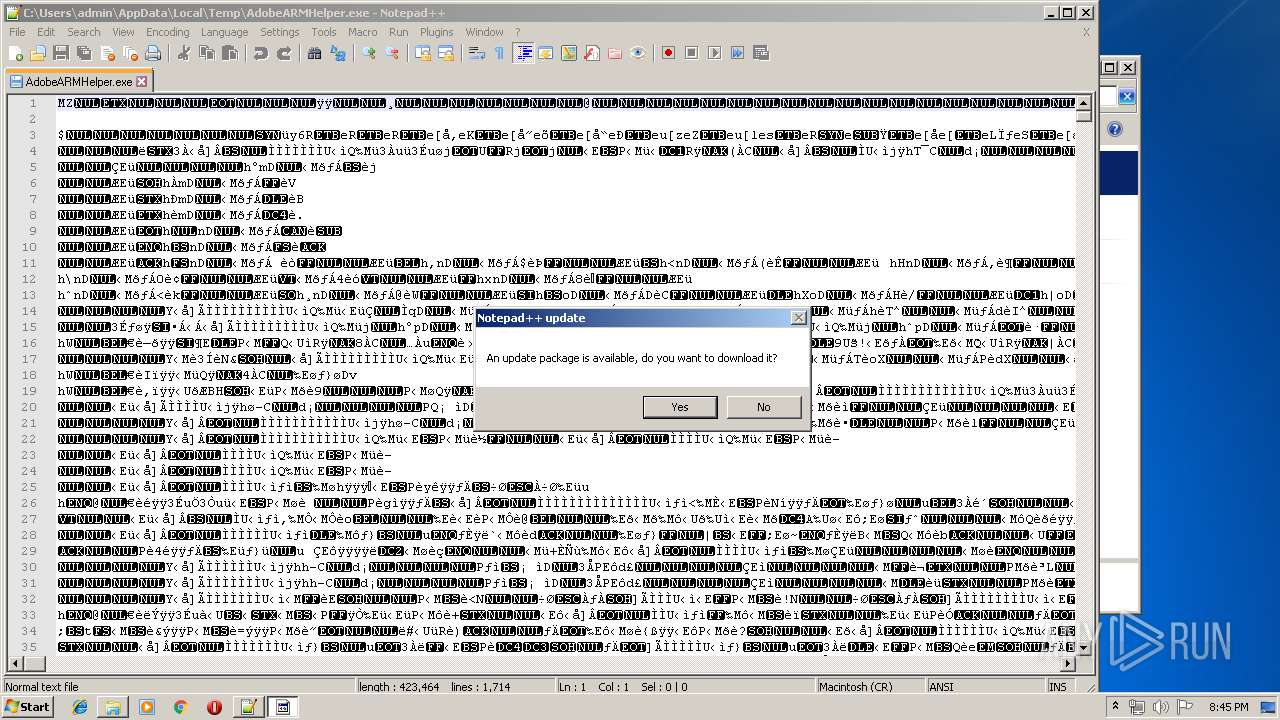Toggle synchronize horizontal scrolling
The width and height of the screenshot is (1280, 720).
(446, 53)
